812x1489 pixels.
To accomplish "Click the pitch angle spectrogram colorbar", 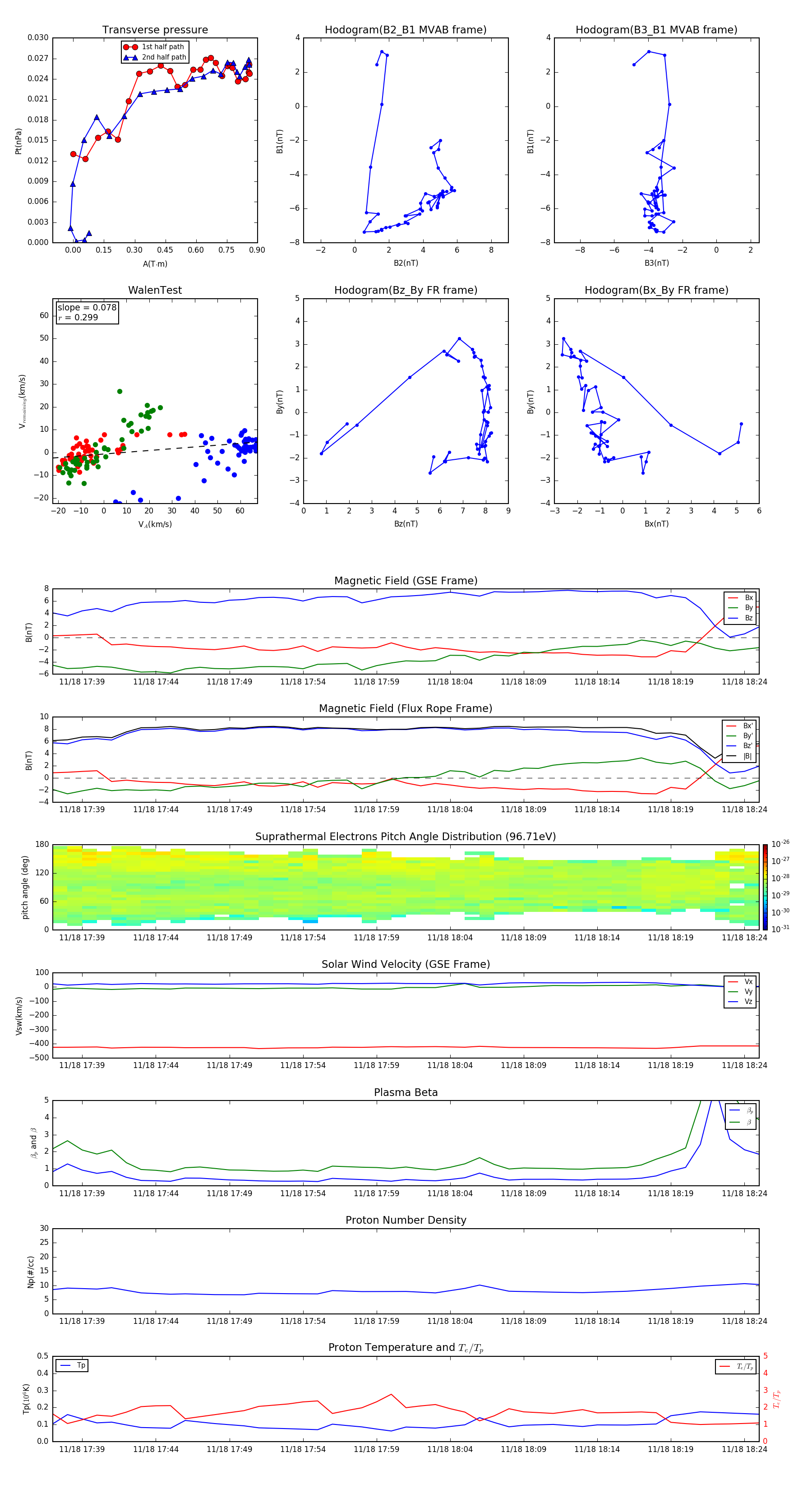I will coord(765,887).
